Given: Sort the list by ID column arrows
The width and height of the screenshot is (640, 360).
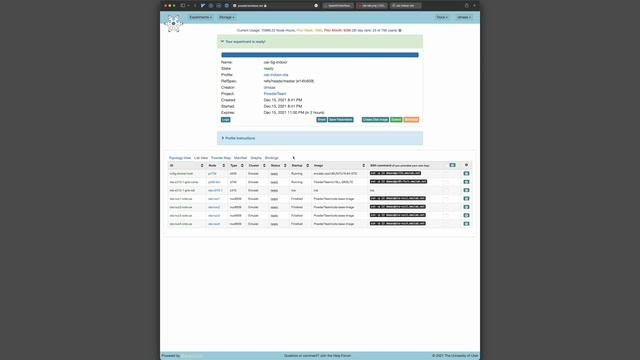Looking at the screenshot, I should [x=202, y=165].
